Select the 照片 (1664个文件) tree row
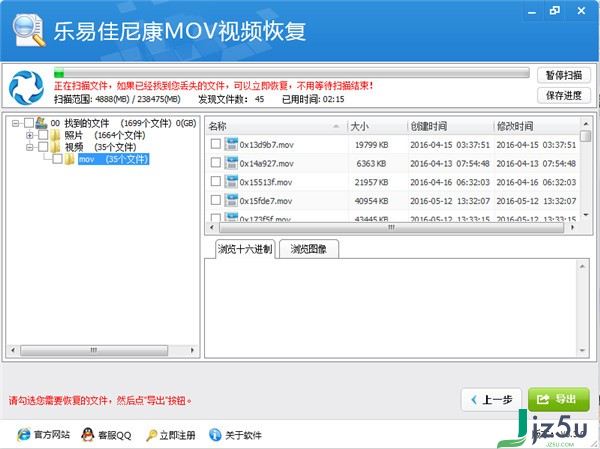The image size is (600, 449). [104, 135]
